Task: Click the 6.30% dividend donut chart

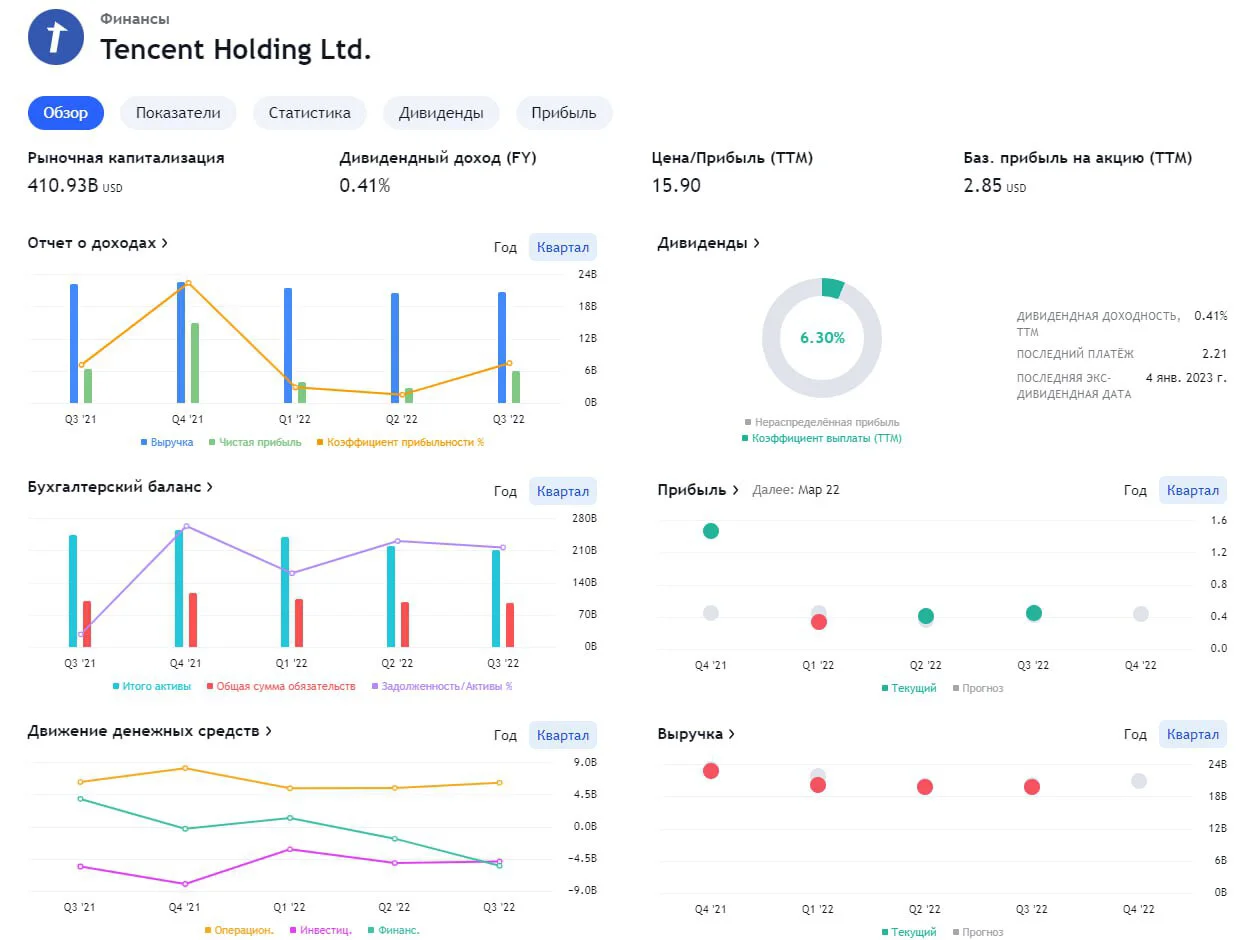Action: [822, 338]
